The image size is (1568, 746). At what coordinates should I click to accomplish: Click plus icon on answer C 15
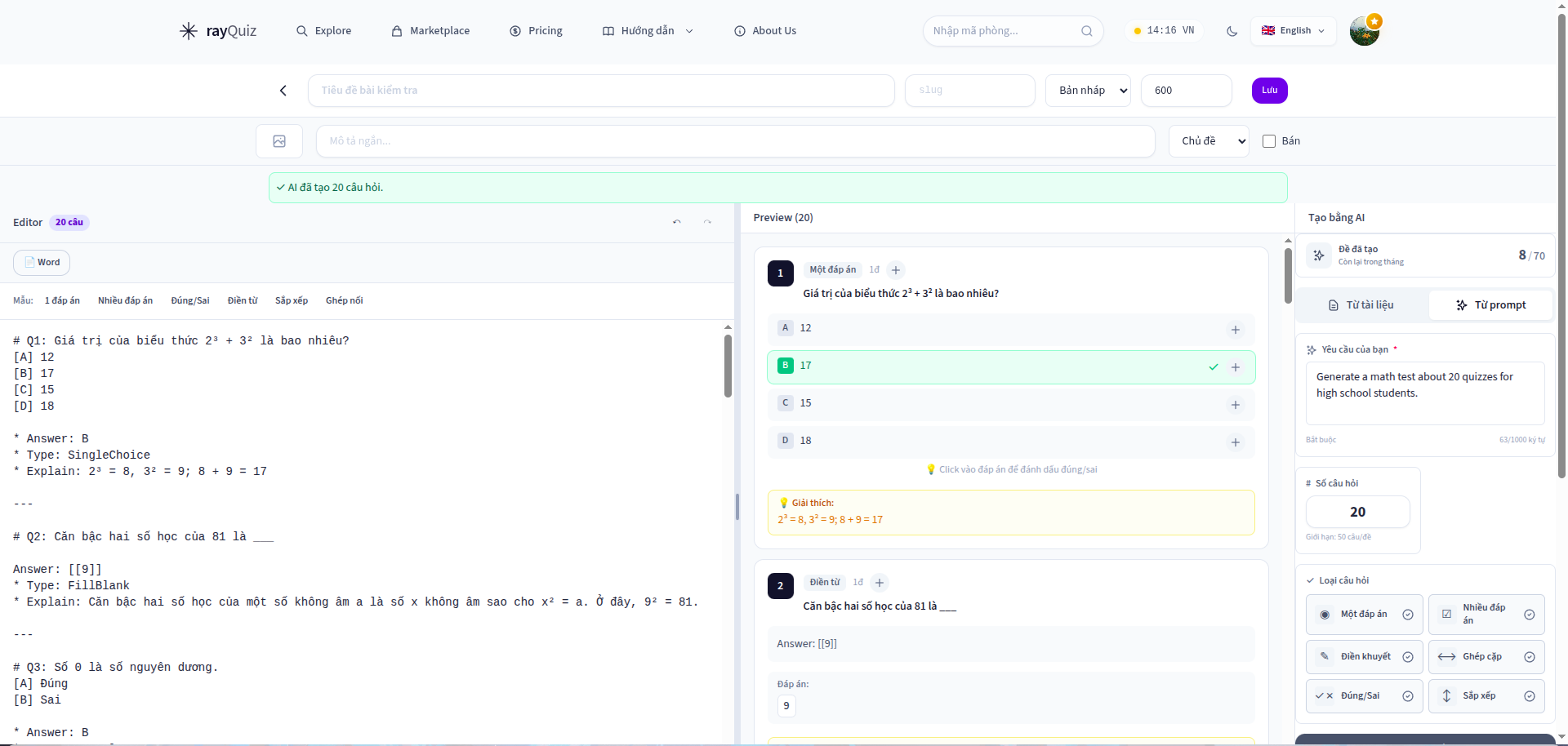pos(1236,405)
